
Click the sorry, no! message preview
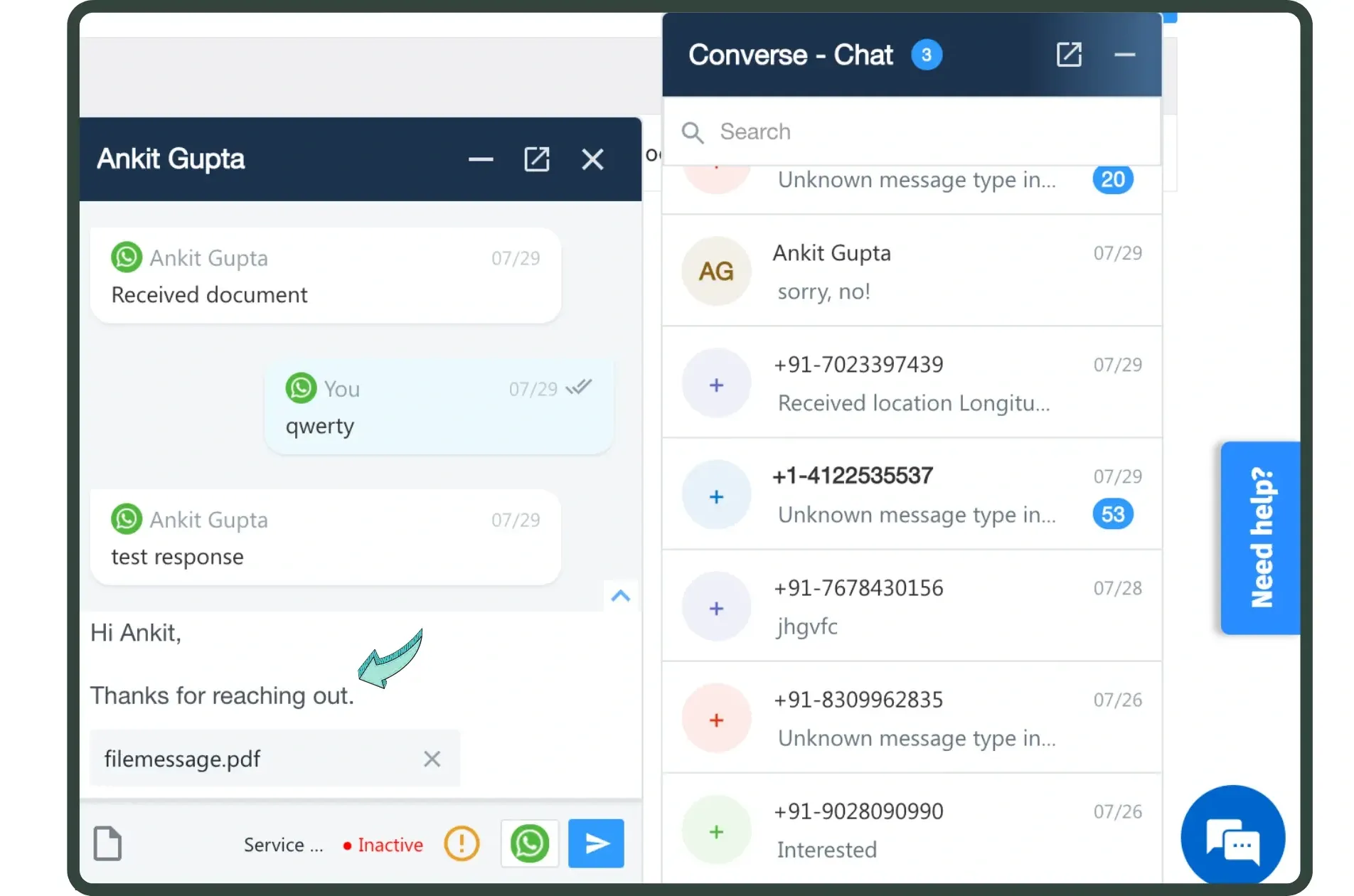pyautogui.click(x=823, y=292)
